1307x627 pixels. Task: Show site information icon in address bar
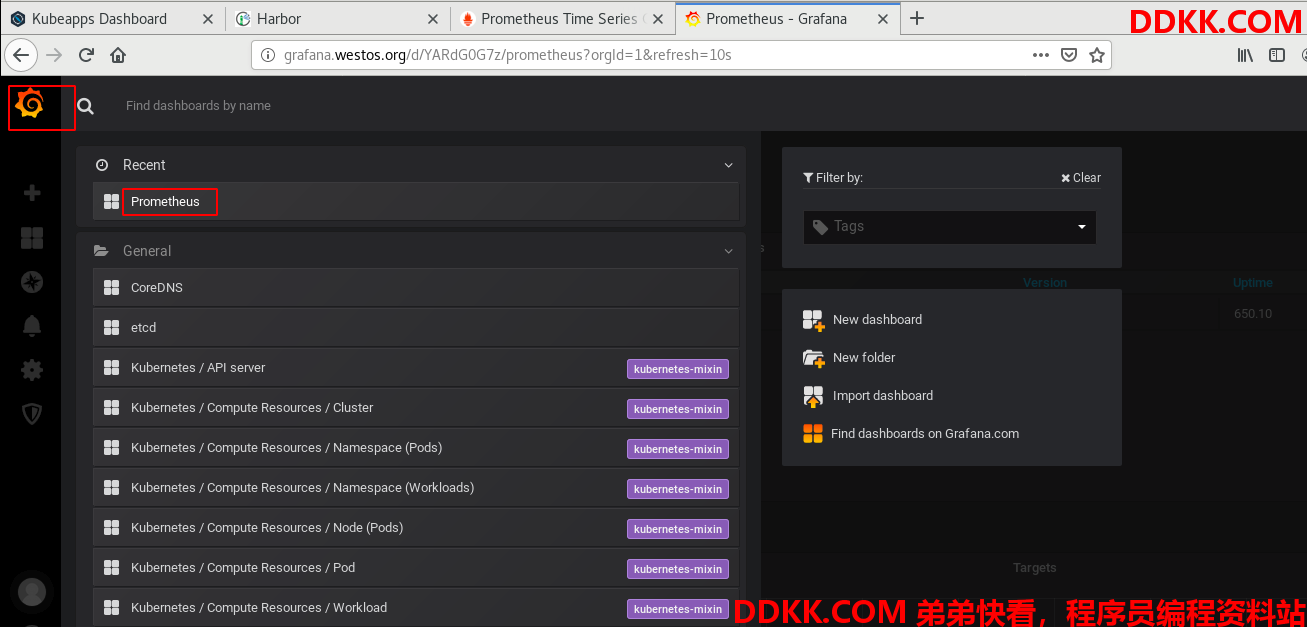(268, 55)
